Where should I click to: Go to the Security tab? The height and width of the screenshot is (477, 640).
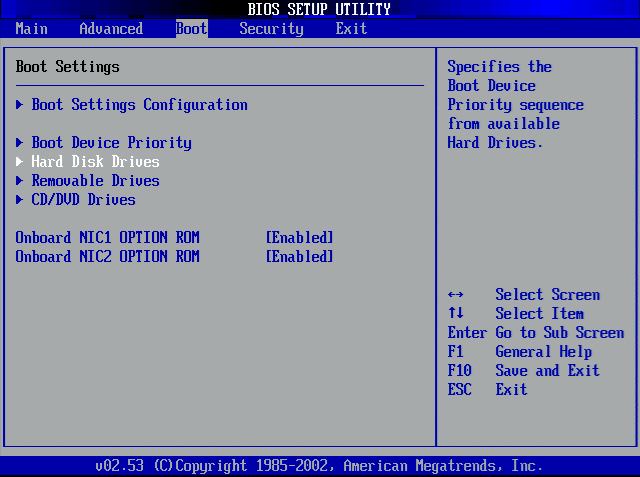[x=271, y=29]
